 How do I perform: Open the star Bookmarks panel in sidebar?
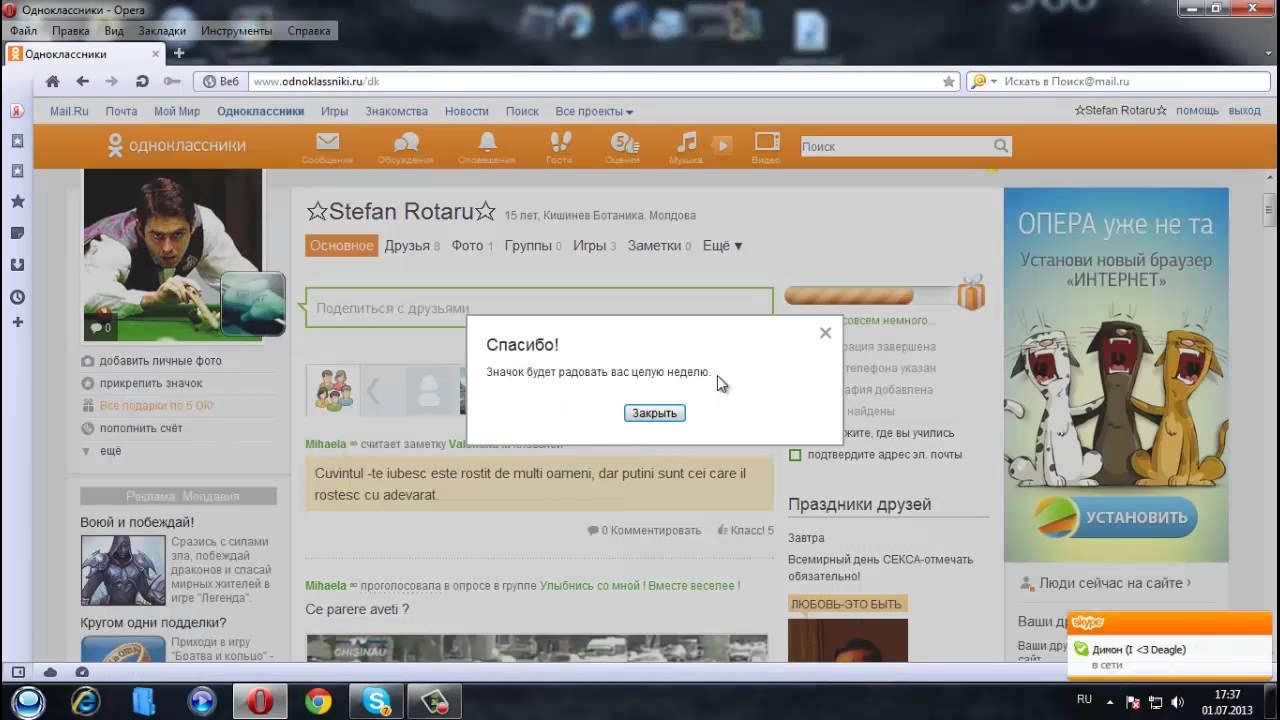[x=17, y=201]
